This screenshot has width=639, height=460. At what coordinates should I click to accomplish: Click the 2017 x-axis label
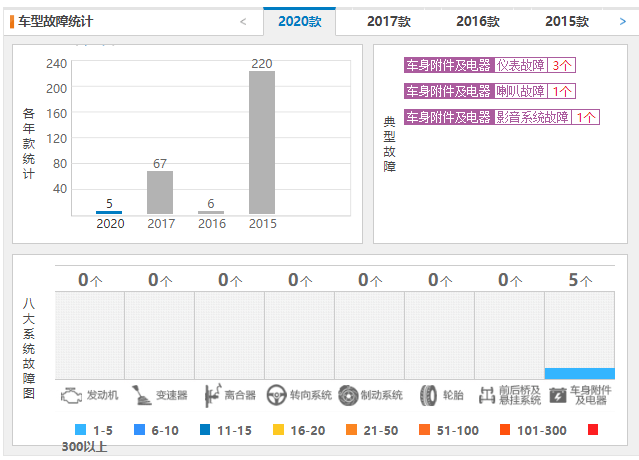click(x=161, y=224)
